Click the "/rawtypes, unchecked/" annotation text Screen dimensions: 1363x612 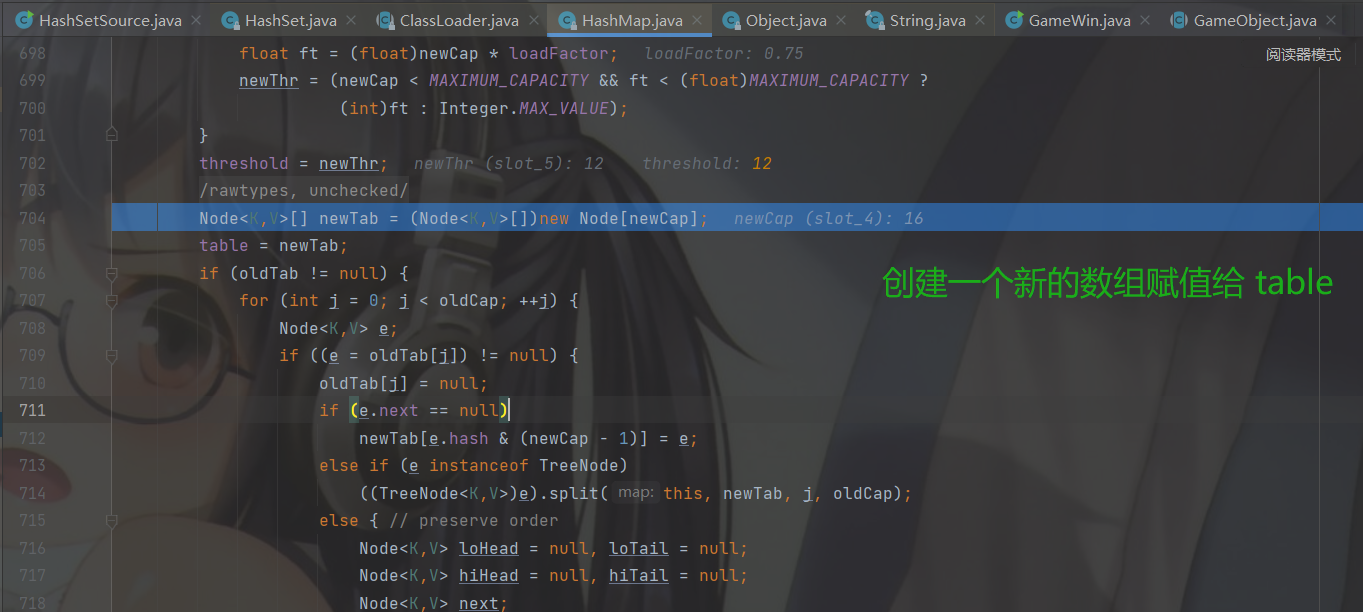[304, 190]
